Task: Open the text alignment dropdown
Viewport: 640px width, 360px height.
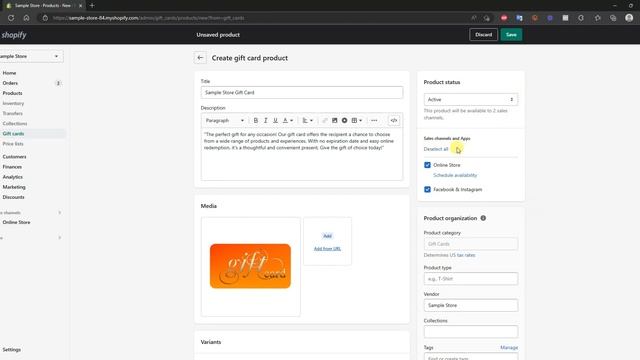Action: click(307, 120)
